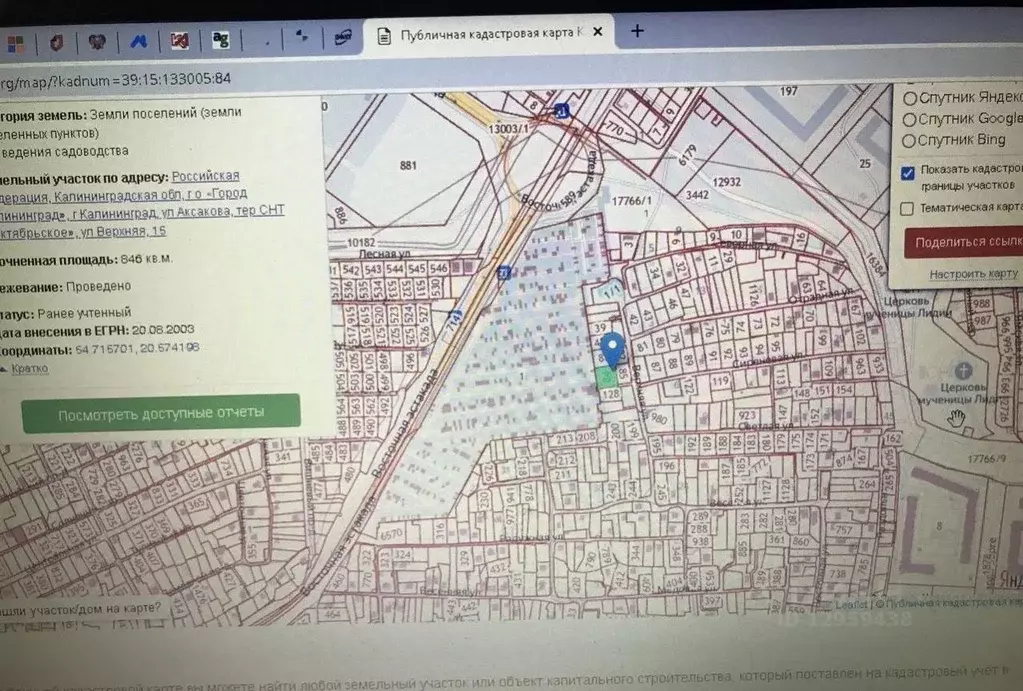Open the pinned tab with 'ag' icon

tap(220, 40)
